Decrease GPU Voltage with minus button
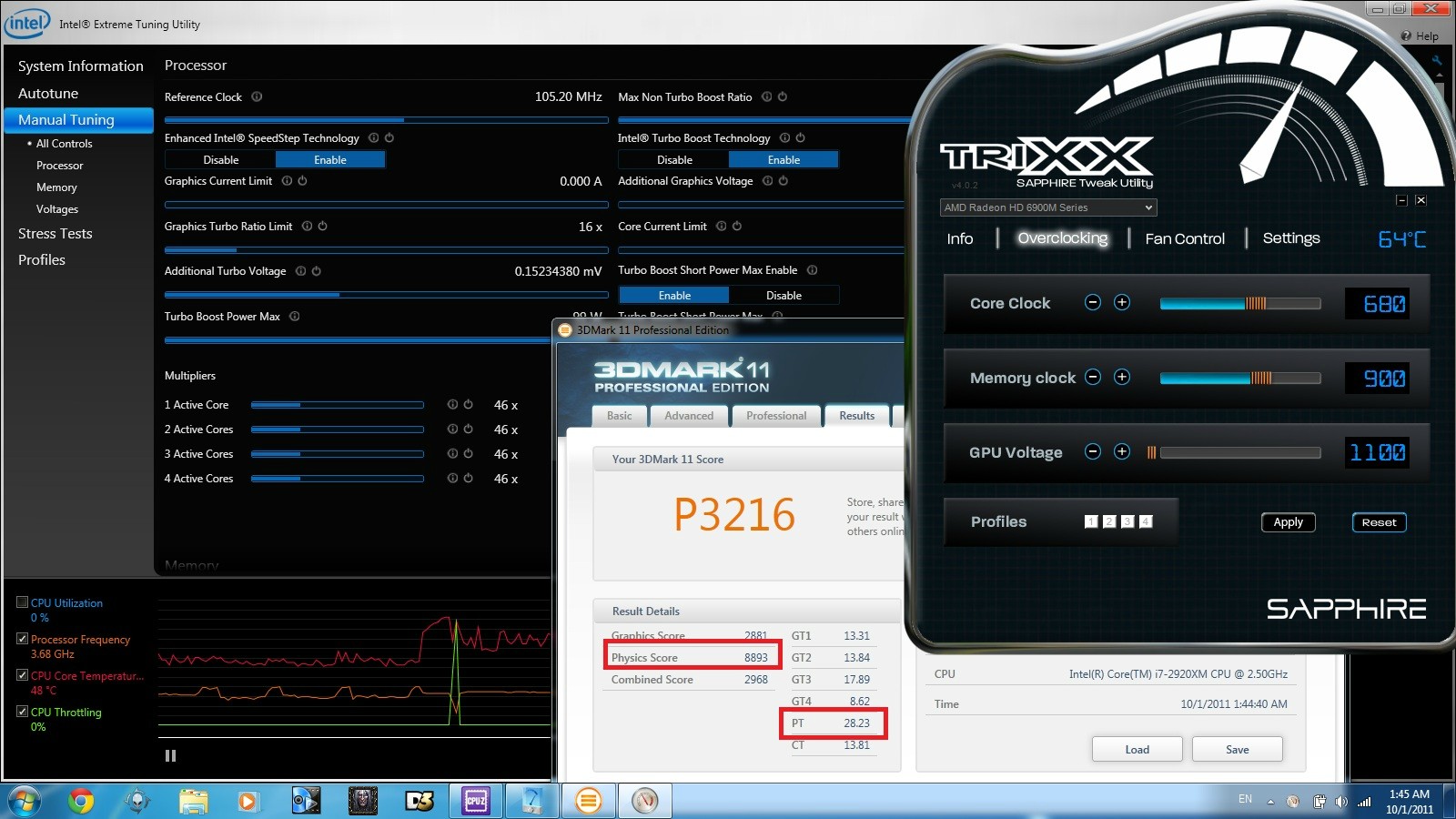Screen dimensions: 1456x819 (x=1093, y=451)
